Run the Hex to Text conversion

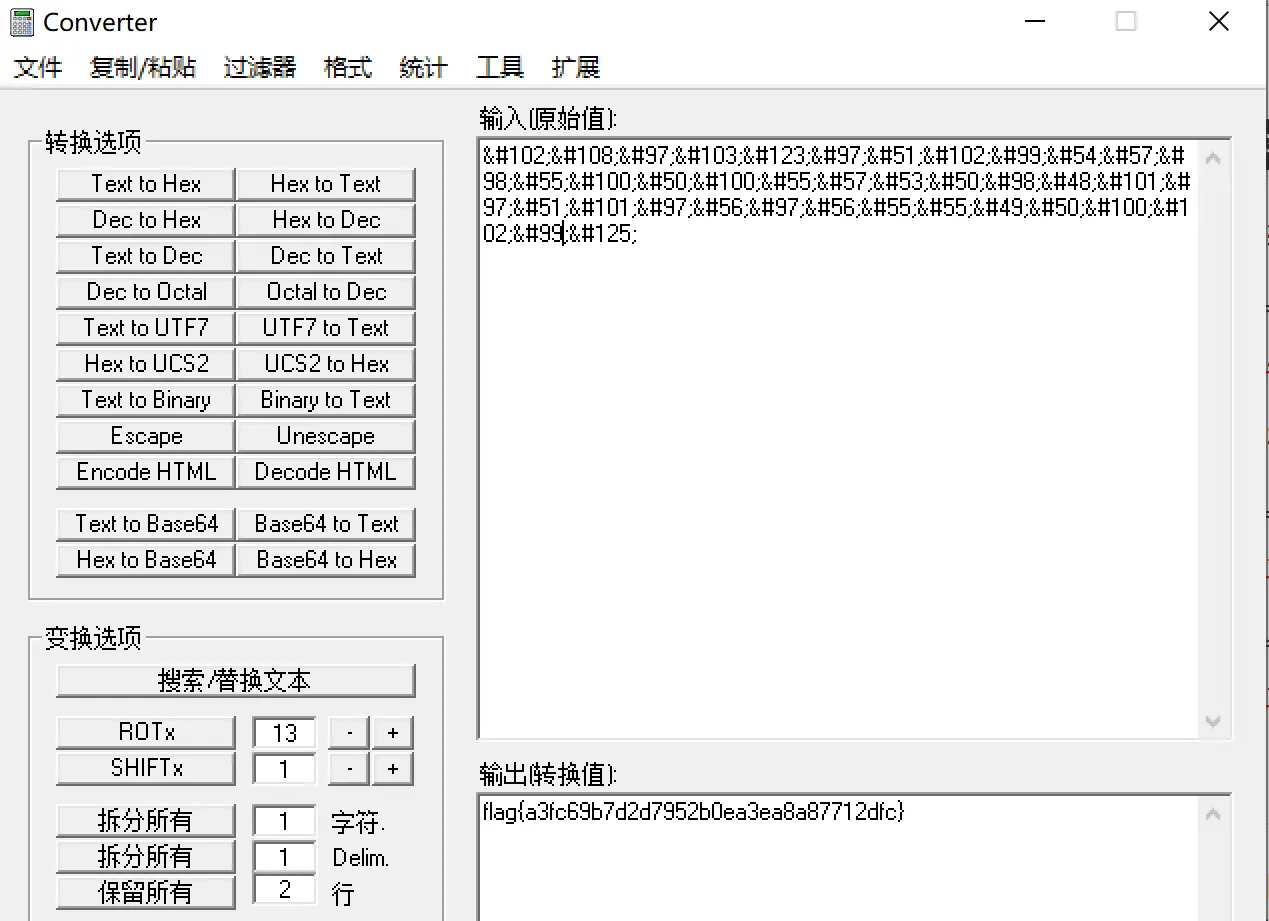click(326, 183)
